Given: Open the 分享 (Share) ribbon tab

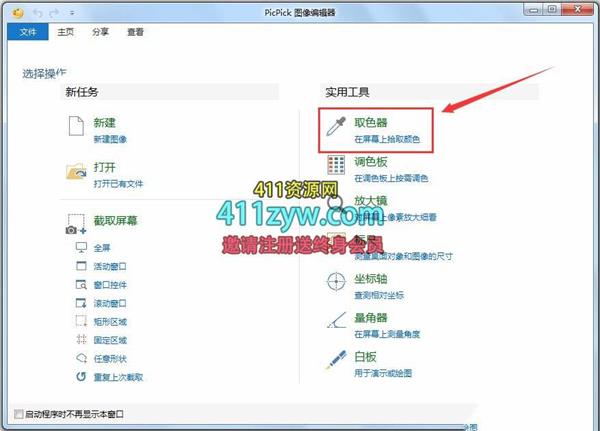Looking at the screenshot, I should tap(101, 32).
